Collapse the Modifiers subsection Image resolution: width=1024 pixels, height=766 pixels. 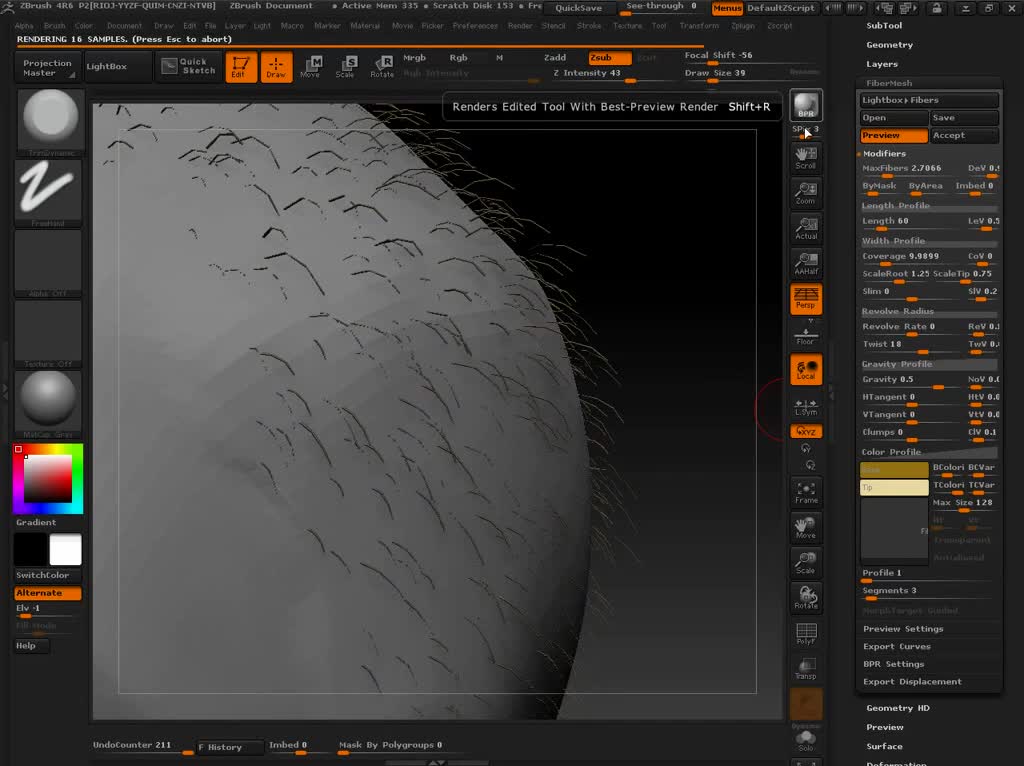click(884, 153)
